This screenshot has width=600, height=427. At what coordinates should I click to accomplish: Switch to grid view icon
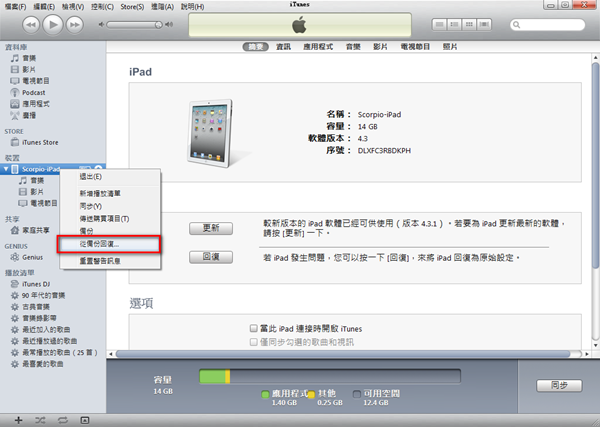[469, 24]
